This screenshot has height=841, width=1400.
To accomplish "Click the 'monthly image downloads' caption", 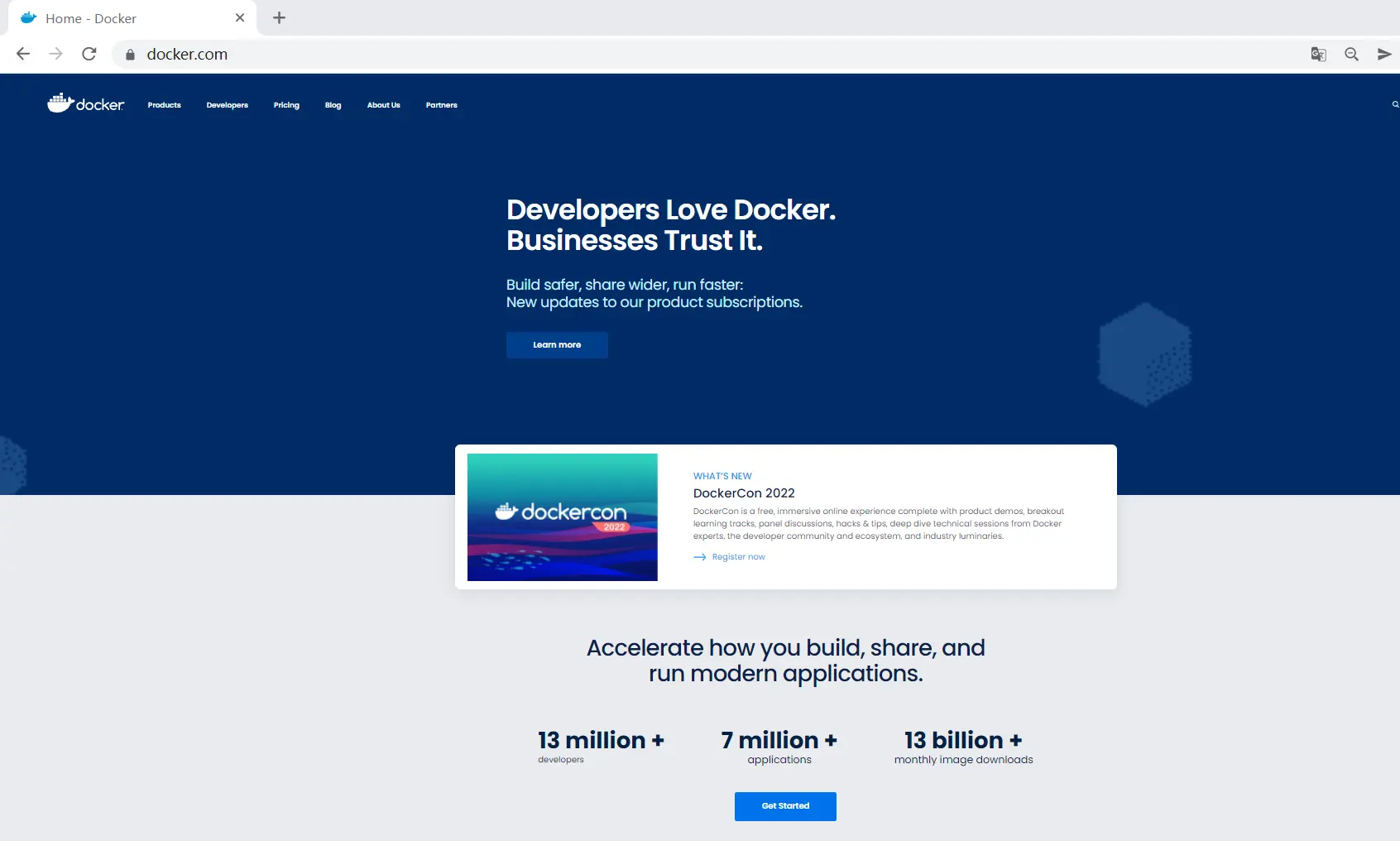I will tap(964, 760).
